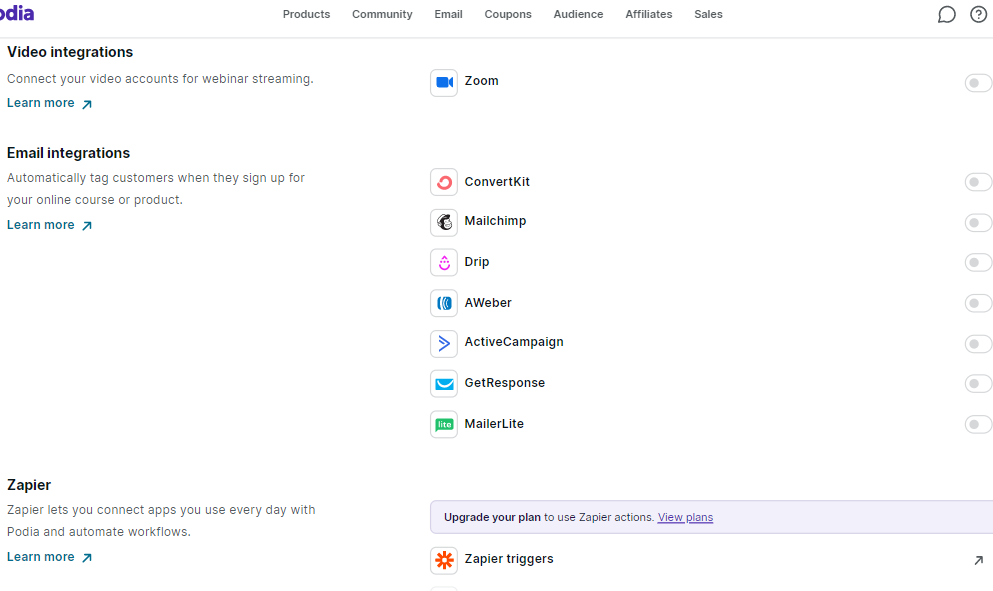Open Learn more under Video integrations
The height and width of the screenshot is (591, 993).
coord(49,103)
